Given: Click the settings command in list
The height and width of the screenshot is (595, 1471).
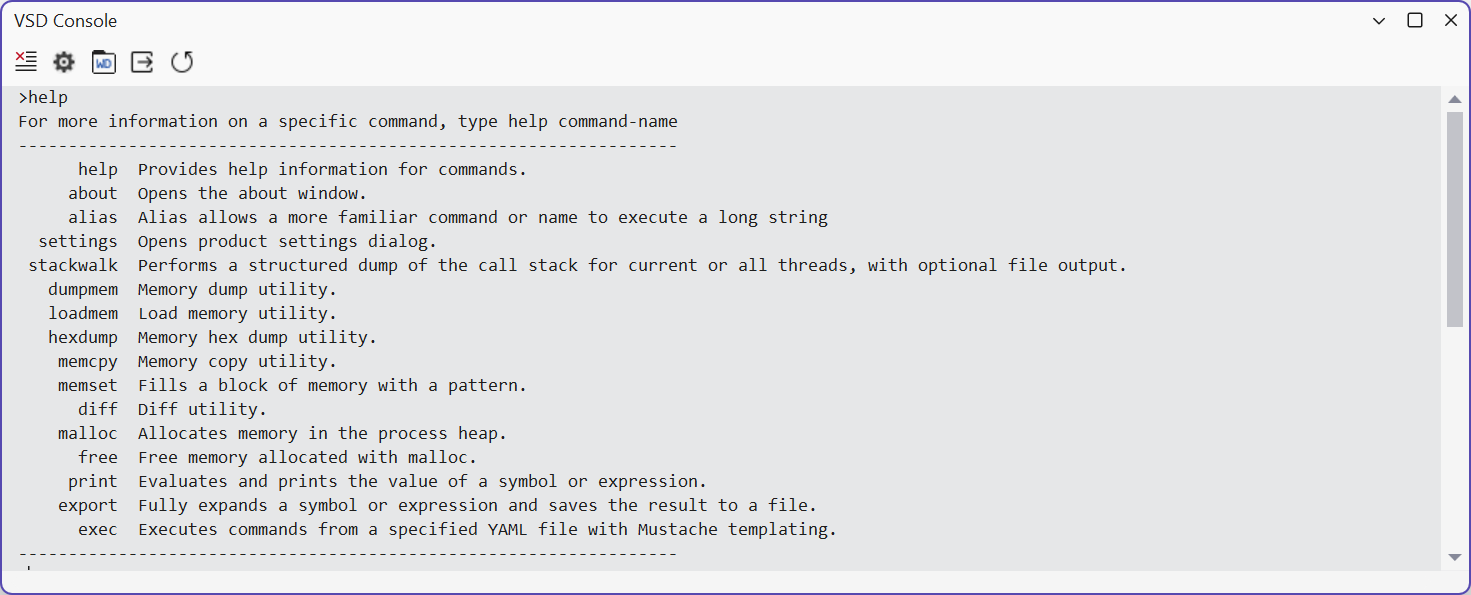Looking at the screenshot, I should tap(78, 241).
